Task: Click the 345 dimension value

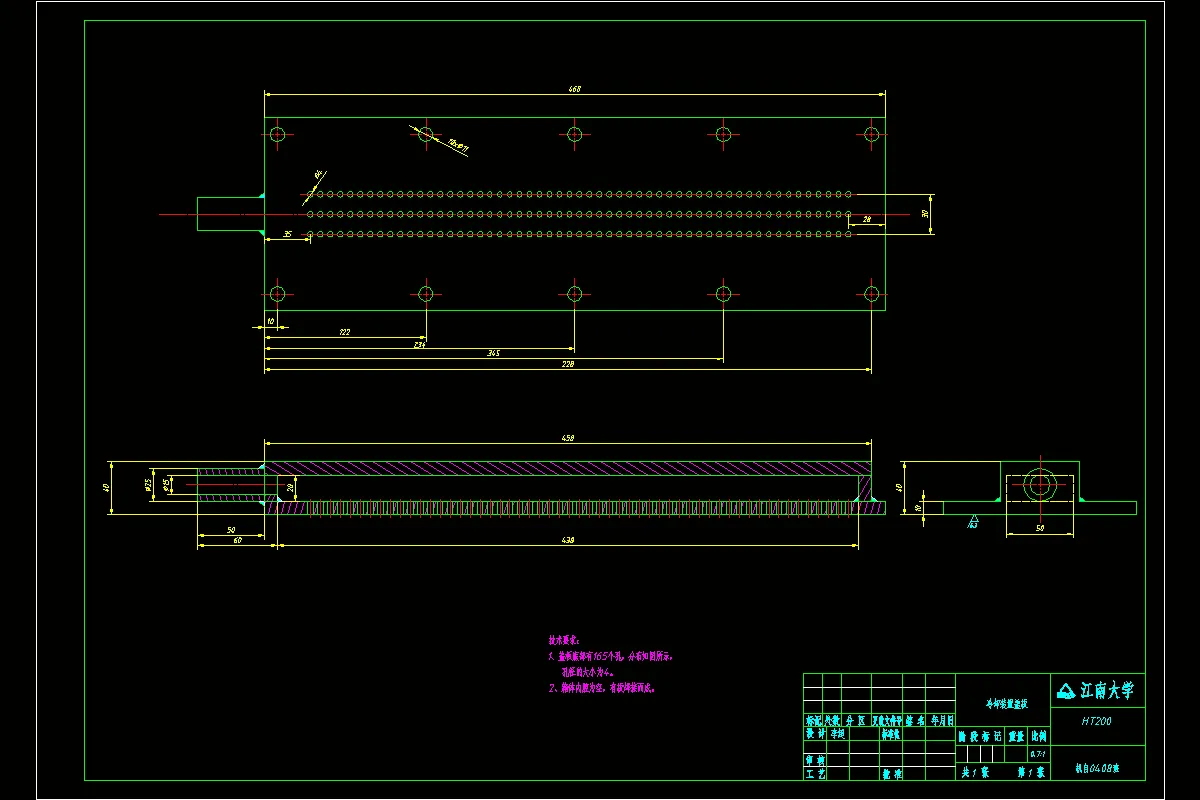Action: (493, 353)
